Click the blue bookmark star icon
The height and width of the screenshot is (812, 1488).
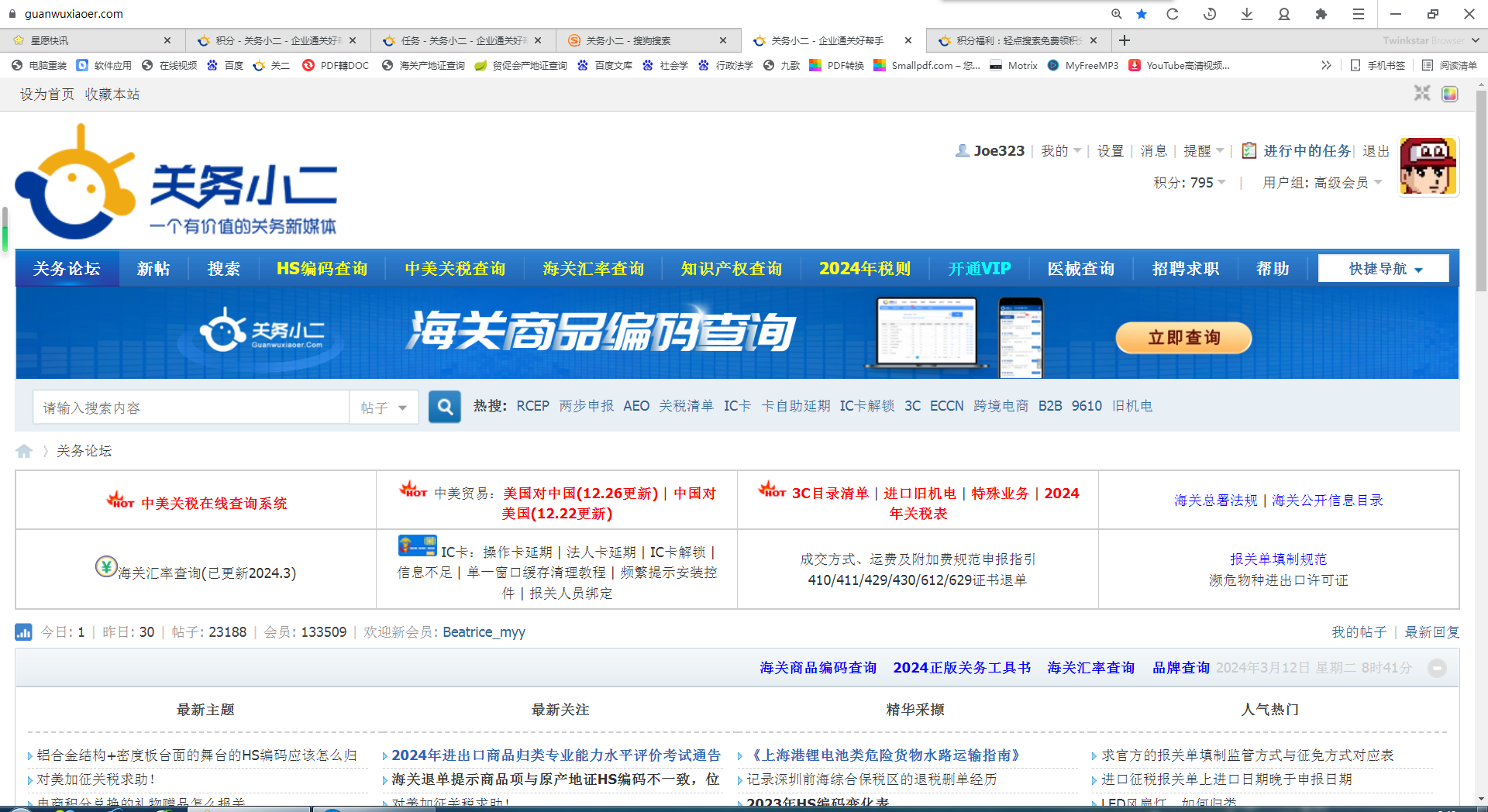click(x=1142, y=14)
